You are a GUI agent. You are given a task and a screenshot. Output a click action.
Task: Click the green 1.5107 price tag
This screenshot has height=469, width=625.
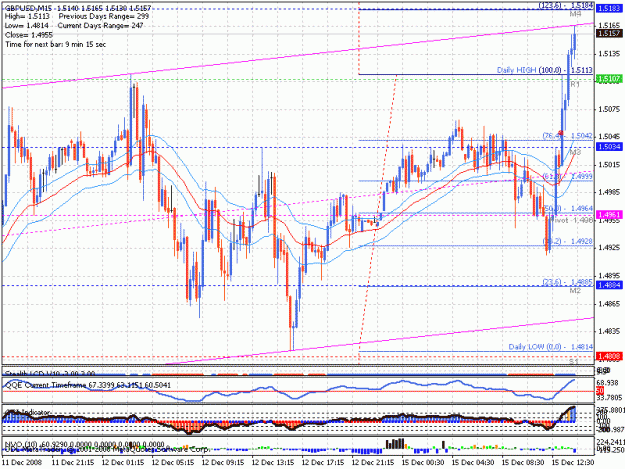pyautogui.click(x=609, y=79)
